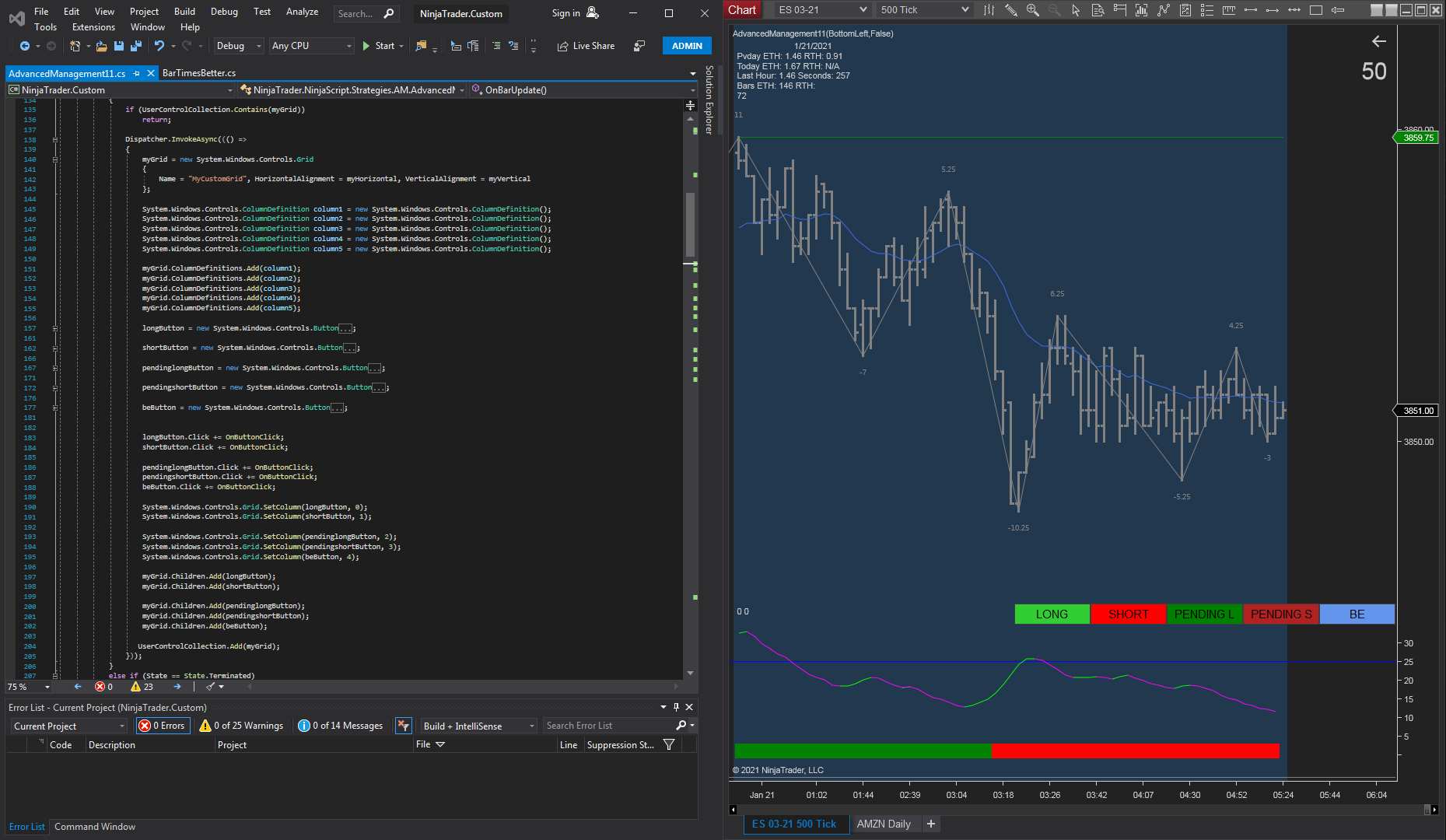Click the ruler bar-width icon on chart toolbar
The width and height of the screenshot is (1446, 840).
[1228, 10]
